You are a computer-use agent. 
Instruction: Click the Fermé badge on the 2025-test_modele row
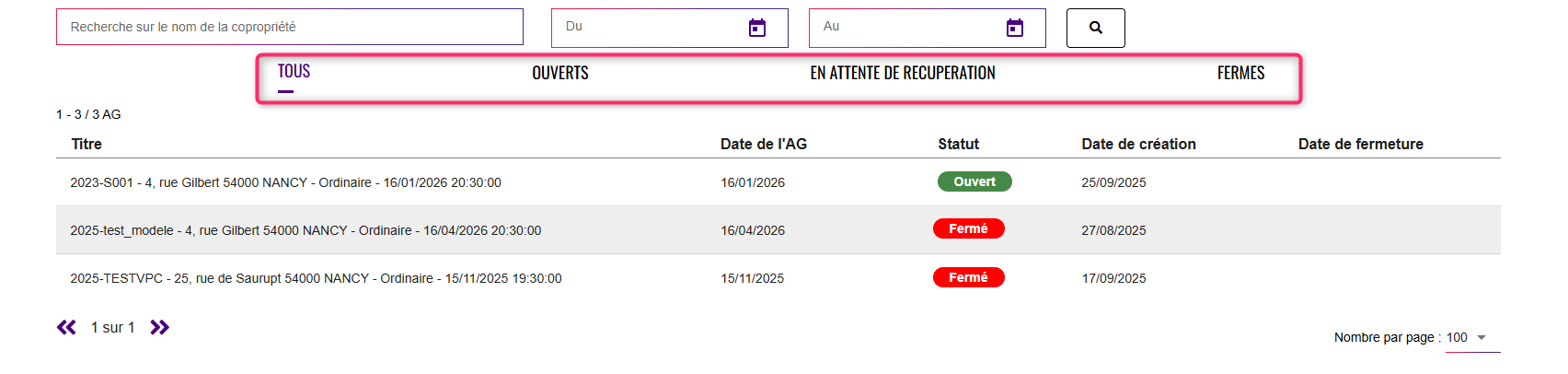coord(968,228)
